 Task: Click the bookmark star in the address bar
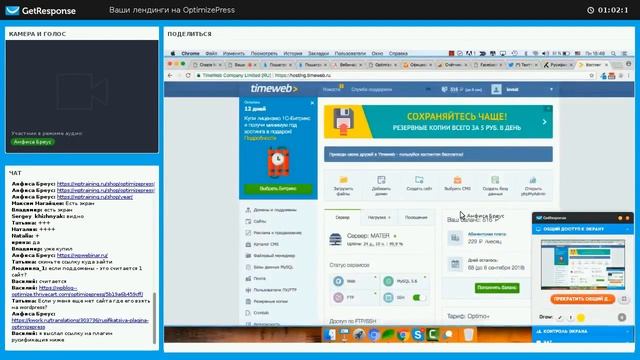591,76
